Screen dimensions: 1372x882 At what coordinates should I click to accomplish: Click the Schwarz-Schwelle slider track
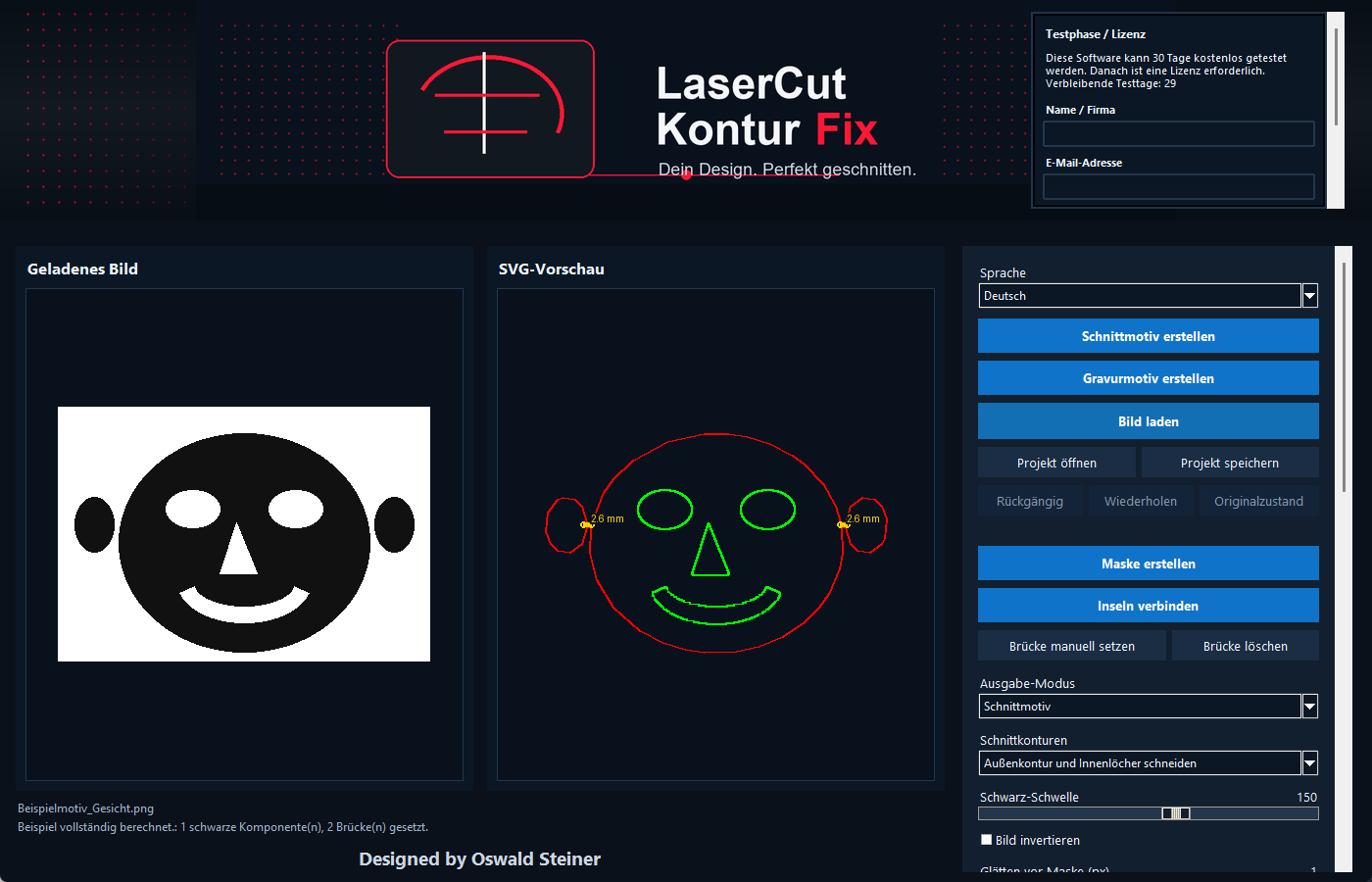click(1149, 813)
